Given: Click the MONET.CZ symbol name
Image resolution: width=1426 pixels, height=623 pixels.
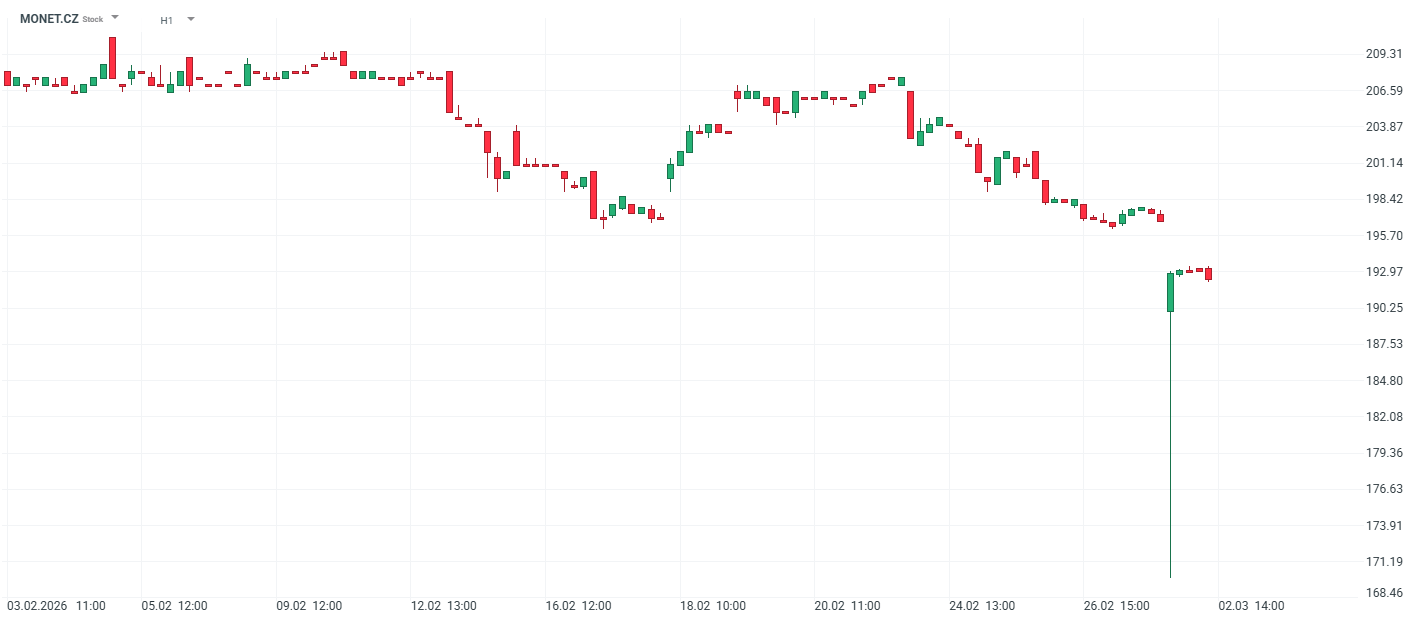Looking at the screenshot, I should [49, 19].
